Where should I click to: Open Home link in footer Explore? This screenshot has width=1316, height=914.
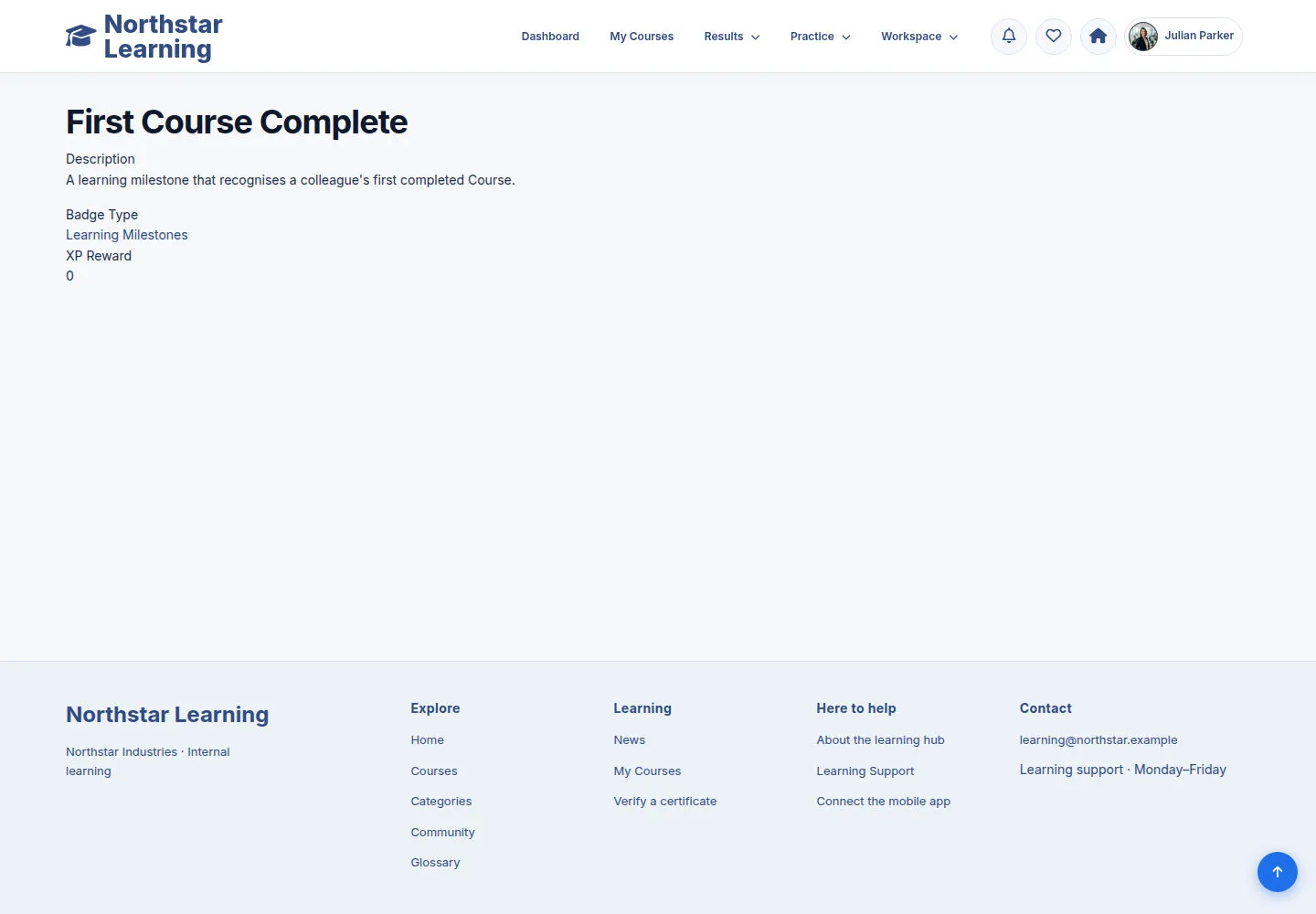[x=427, y=740]
